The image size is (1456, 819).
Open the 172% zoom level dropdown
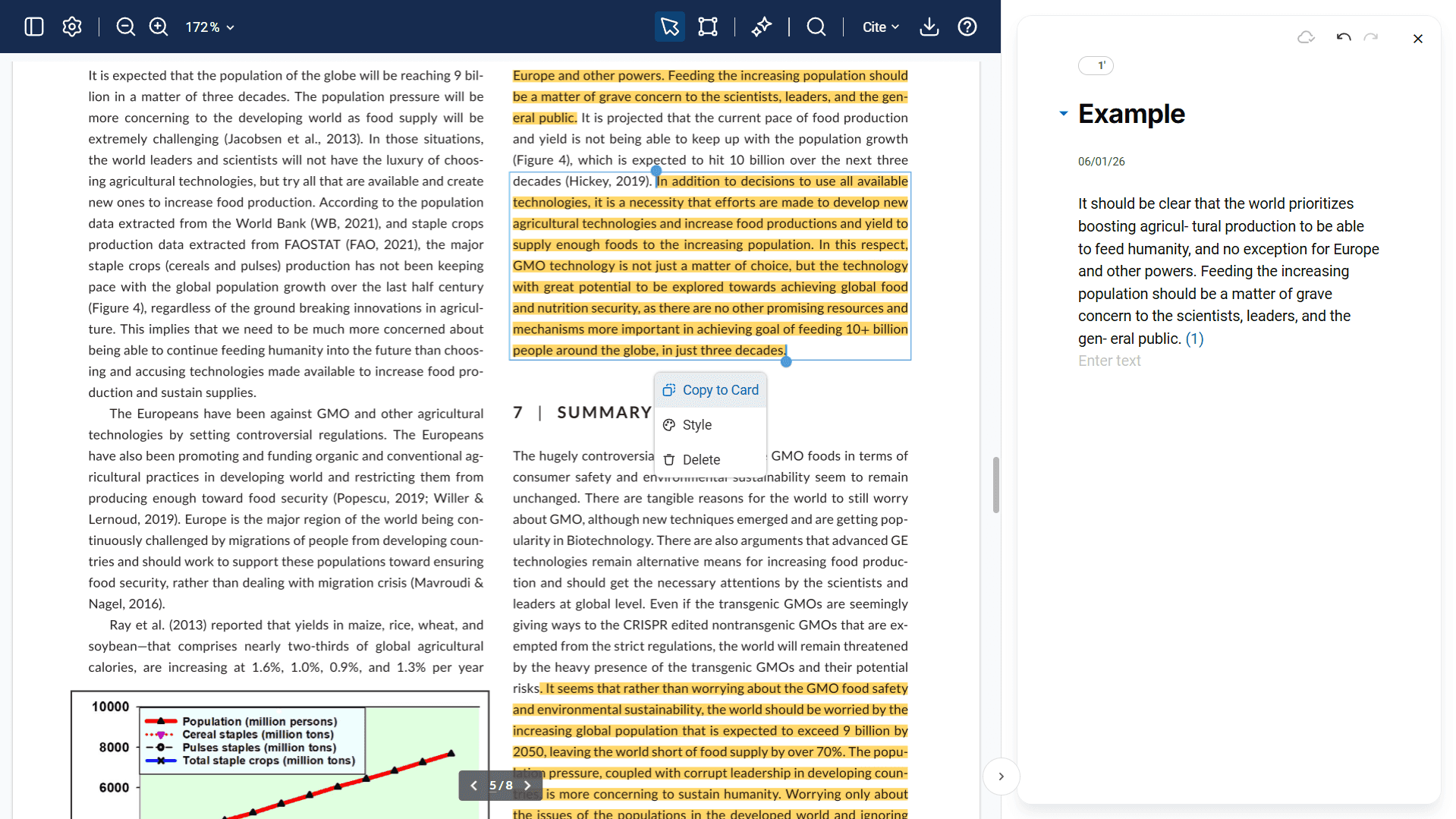(x=209, y=27)
